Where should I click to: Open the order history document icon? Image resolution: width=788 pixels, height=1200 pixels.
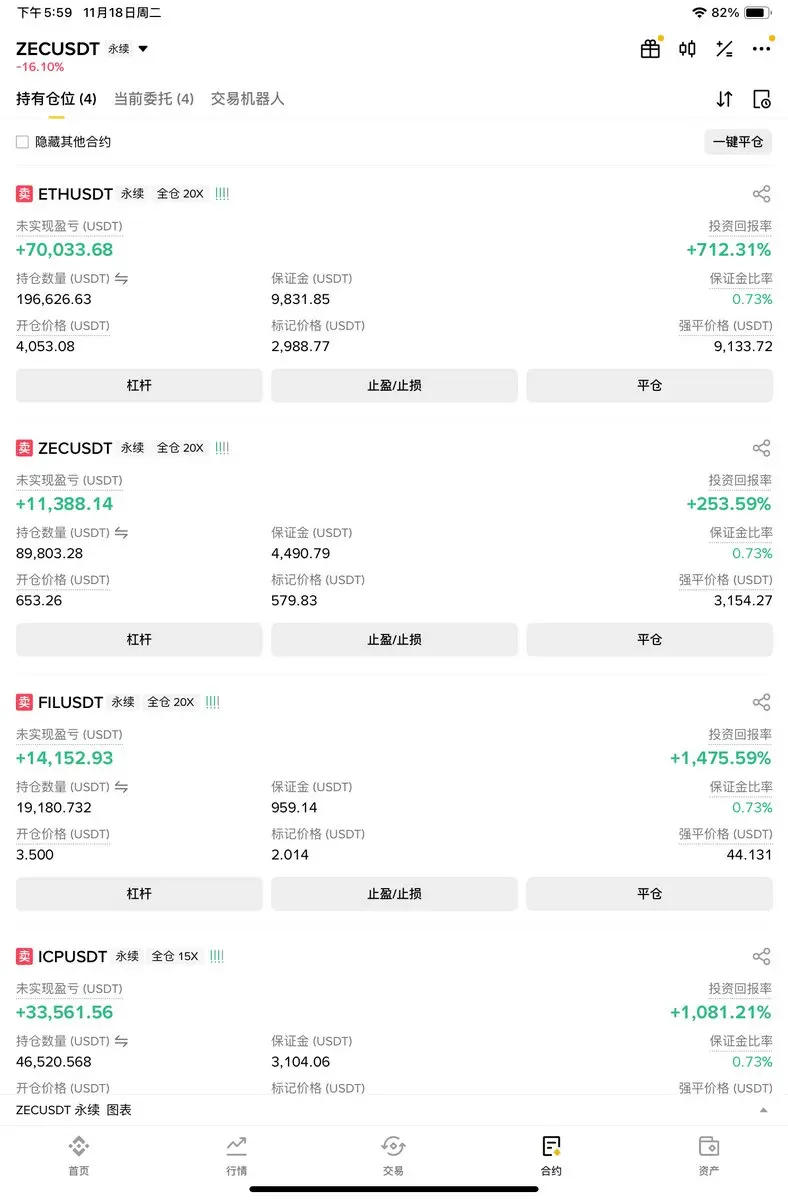pos(762,99)
